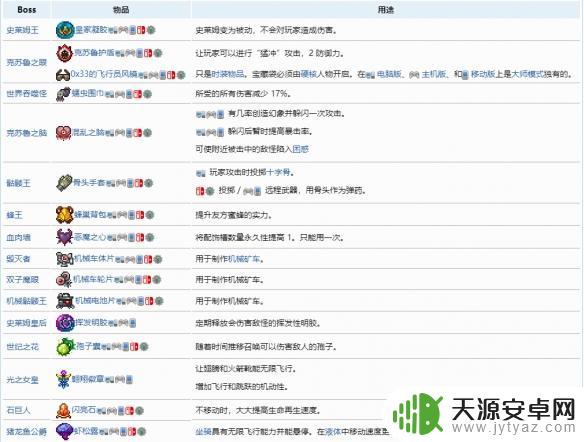This screenshot has height=442, width=584.
Task: Click the red Switch icon beside 闪亮石
Action: [129, 411]
